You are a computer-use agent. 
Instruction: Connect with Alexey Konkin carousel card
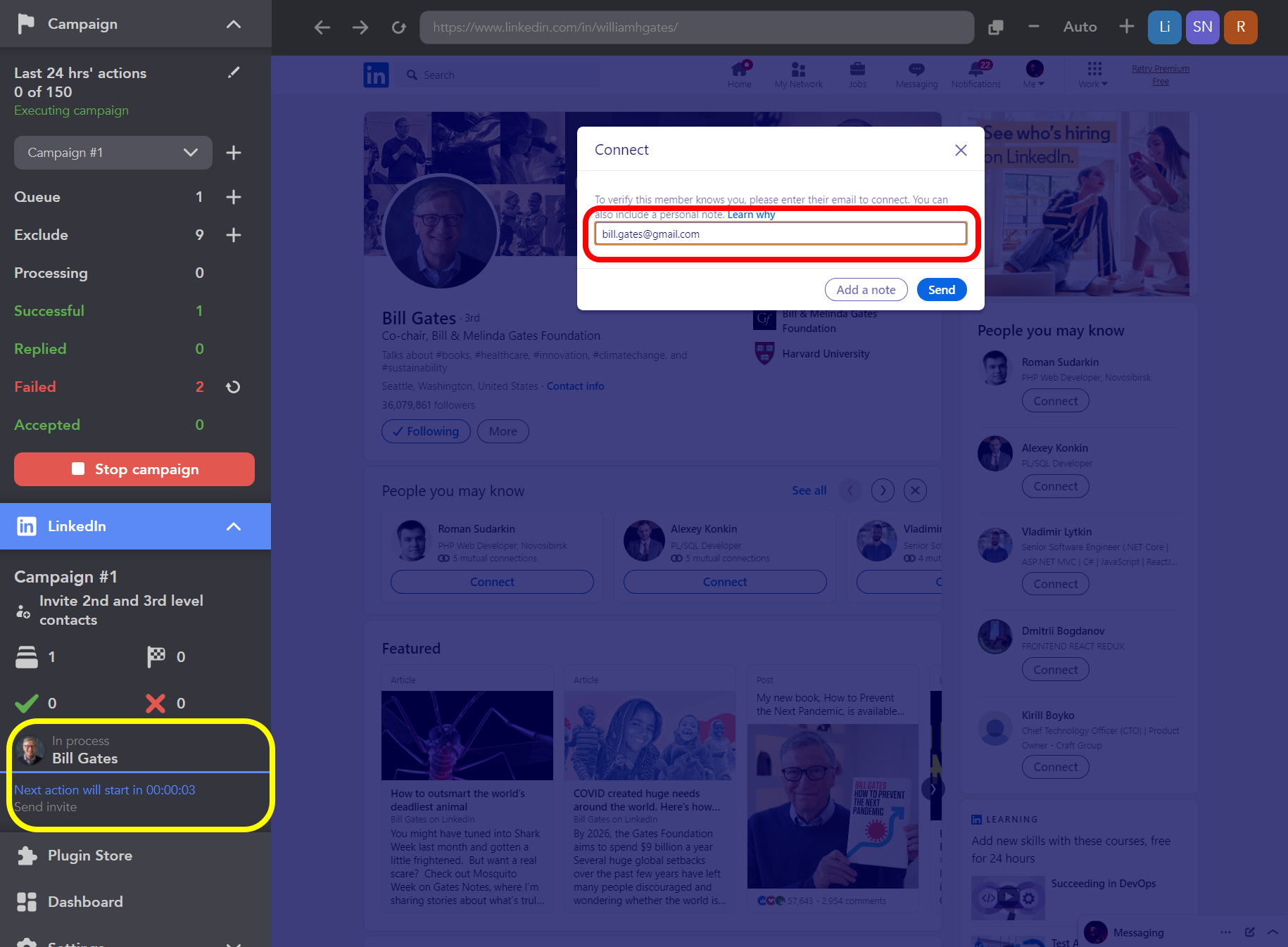(725, 582)
